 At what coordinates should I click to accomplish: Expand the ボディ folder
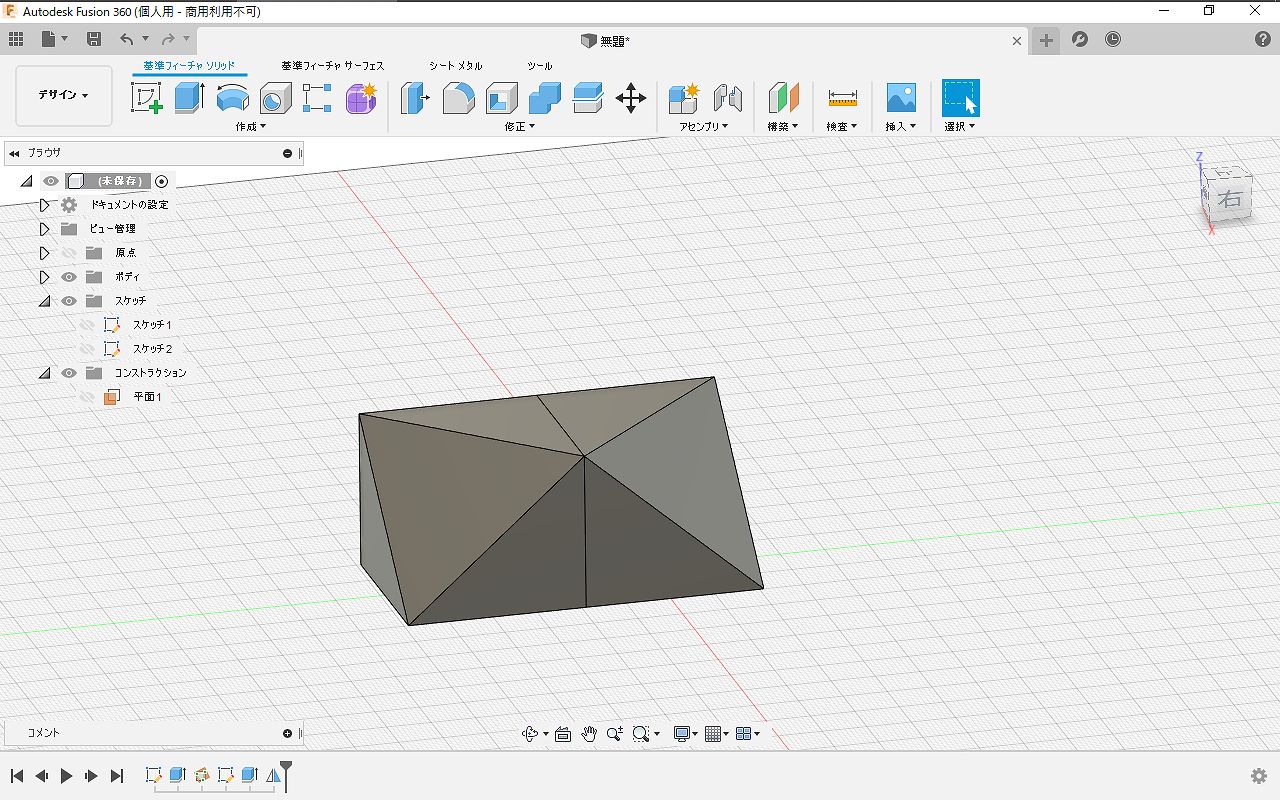tap(44, 277)
